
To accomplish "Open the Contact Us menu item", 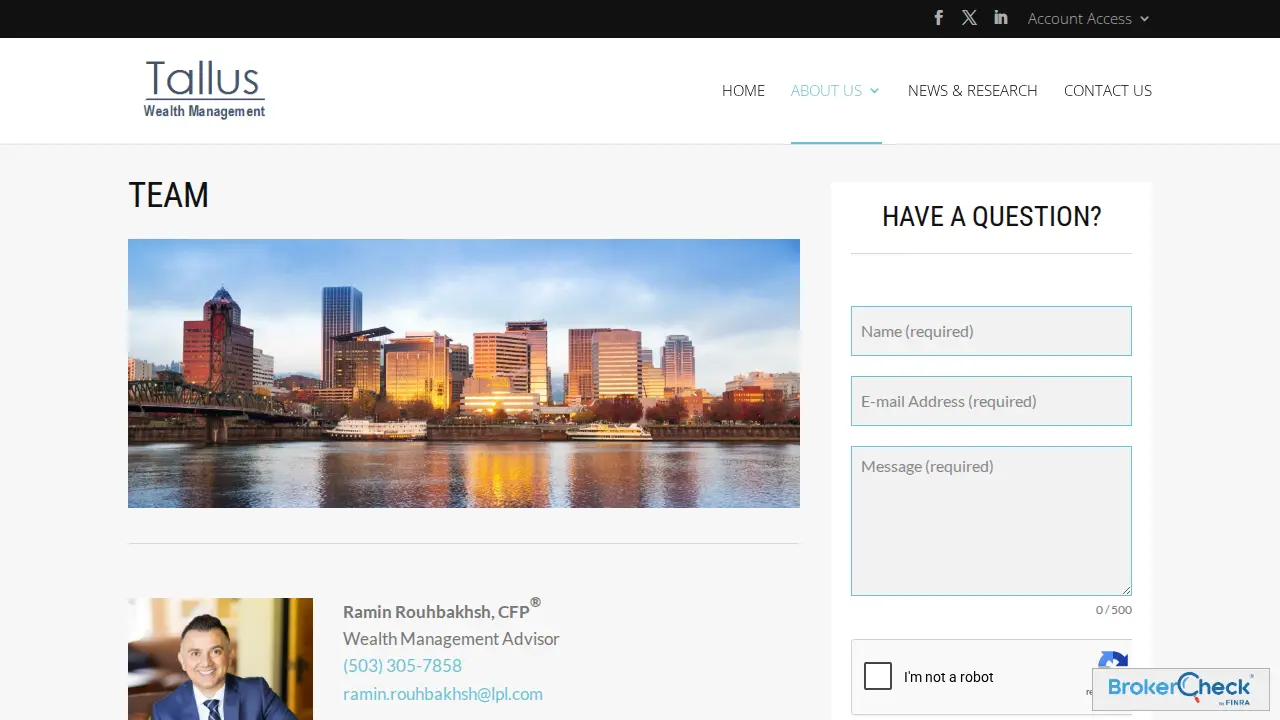I will (x=1108, y=90).
